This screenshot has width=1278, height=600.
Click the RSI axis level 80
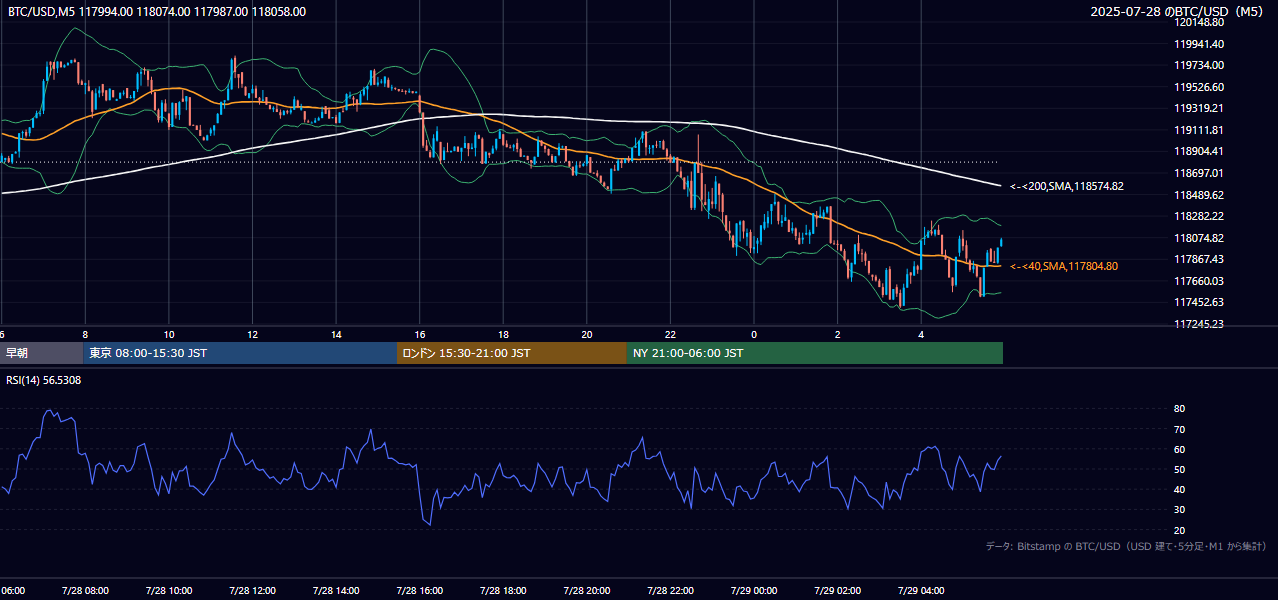point(1179,409)
